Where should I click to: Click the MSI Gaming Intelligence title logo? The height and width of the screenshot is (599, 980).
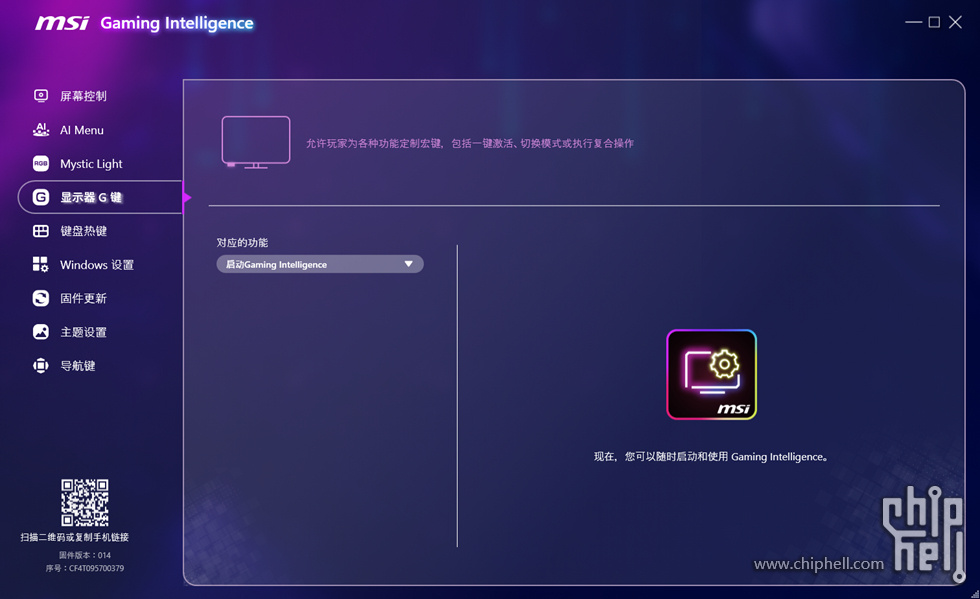[x=144, y=23]
